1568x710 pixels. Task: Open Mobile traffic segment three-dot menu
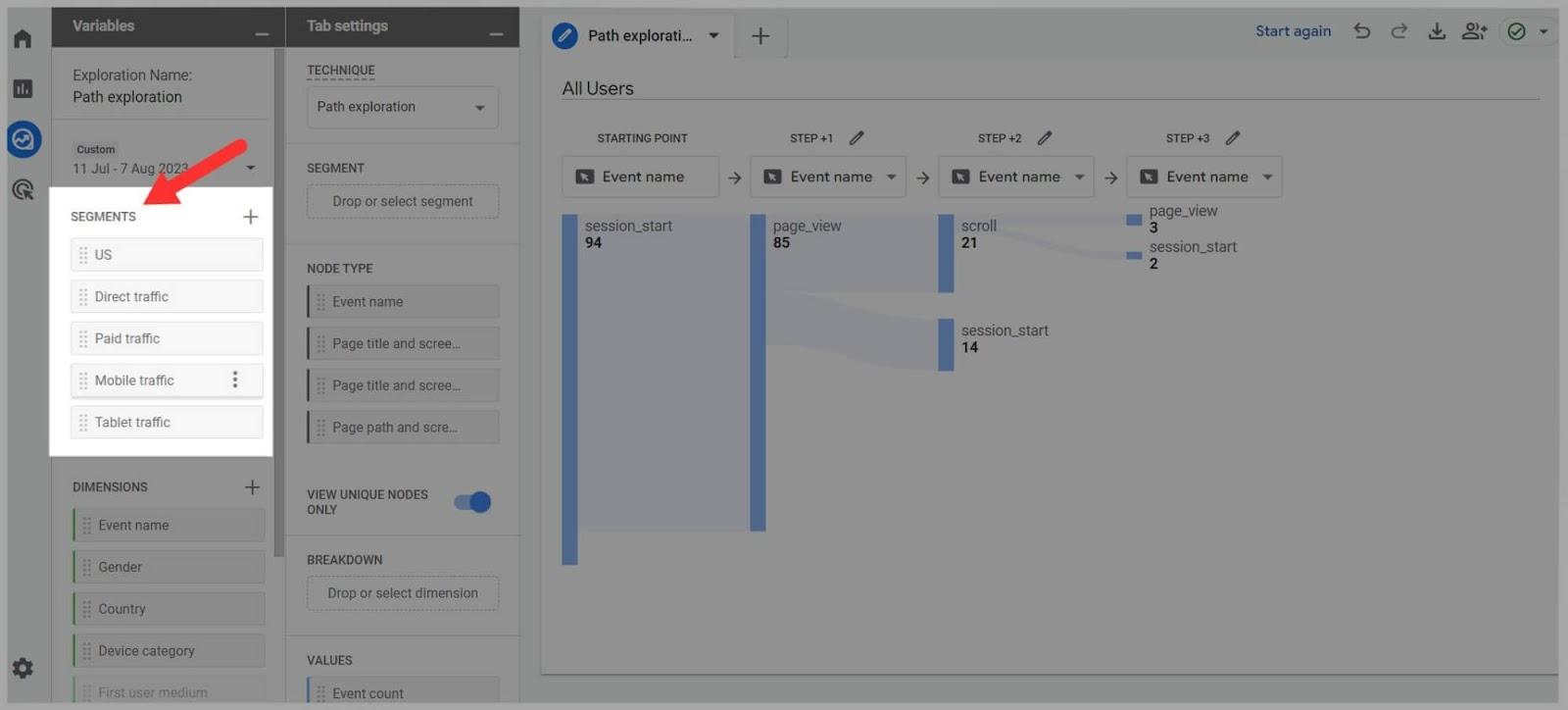tap(235, 380)
